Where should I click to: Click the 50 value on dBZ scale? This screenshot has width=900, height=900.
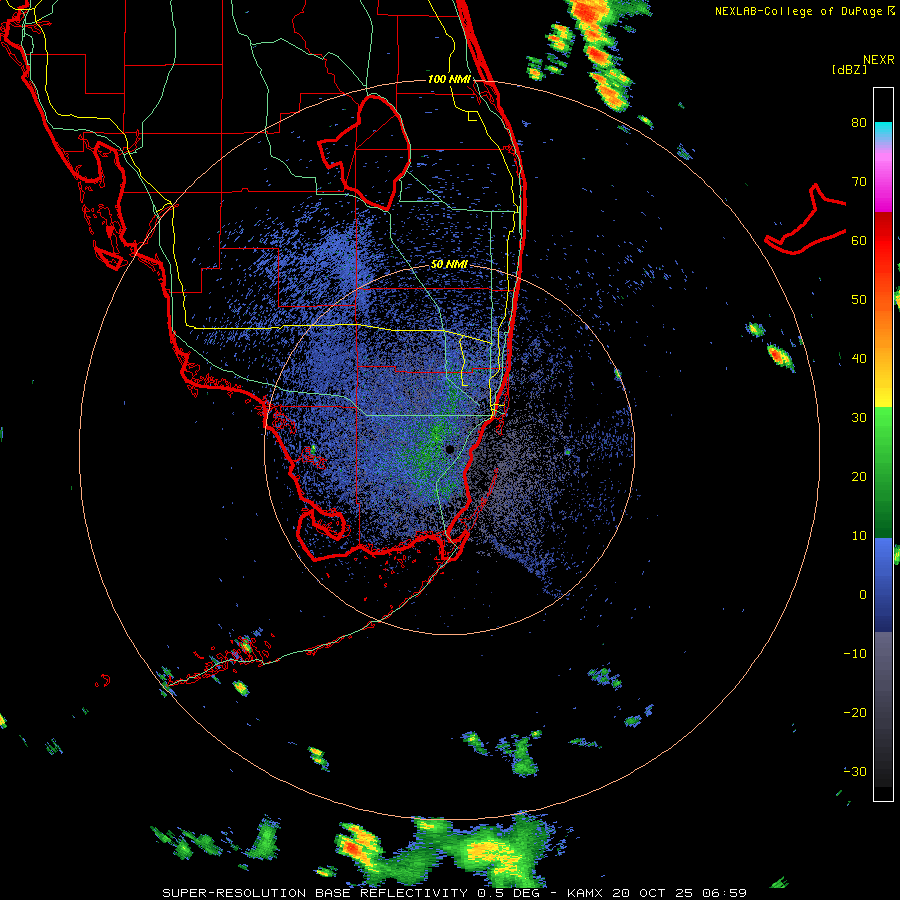click(859, 300)
